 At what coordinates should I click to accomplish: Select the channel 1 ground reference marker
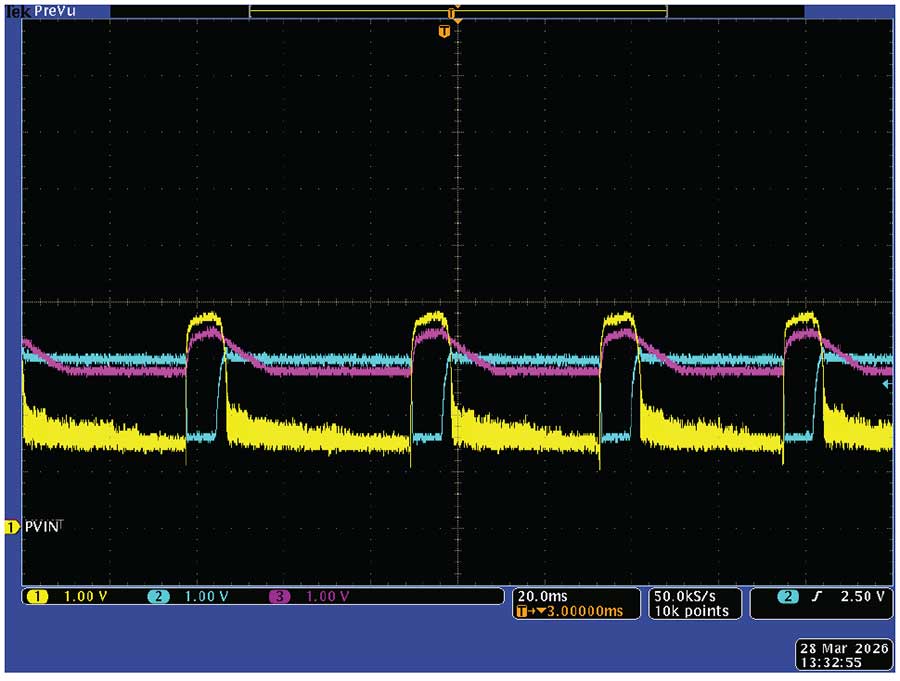pos(11,527)
